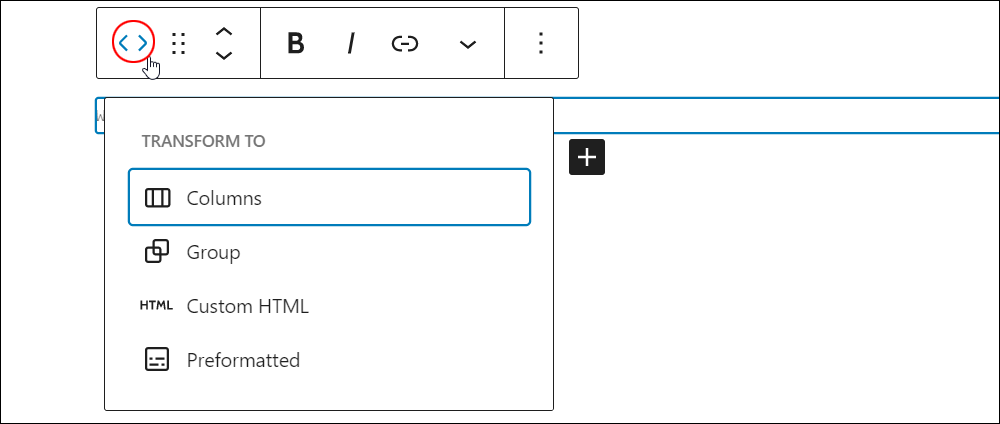Transform block to Group

(329, 252)
